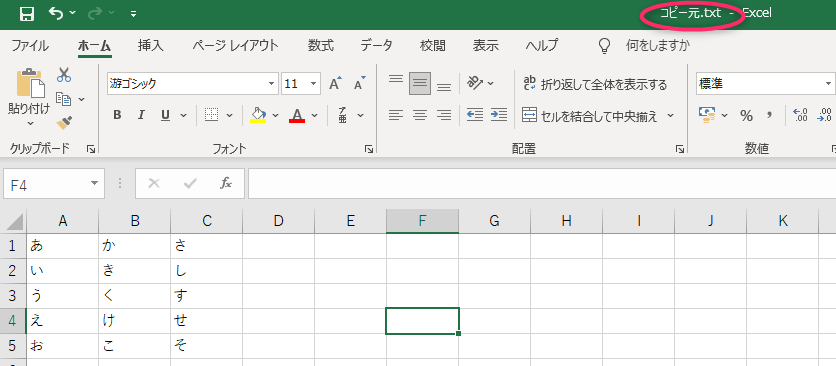This screenshot has height=366, width=836.
Task: Increase indent in the alignment group
Action: coord(499,115)
